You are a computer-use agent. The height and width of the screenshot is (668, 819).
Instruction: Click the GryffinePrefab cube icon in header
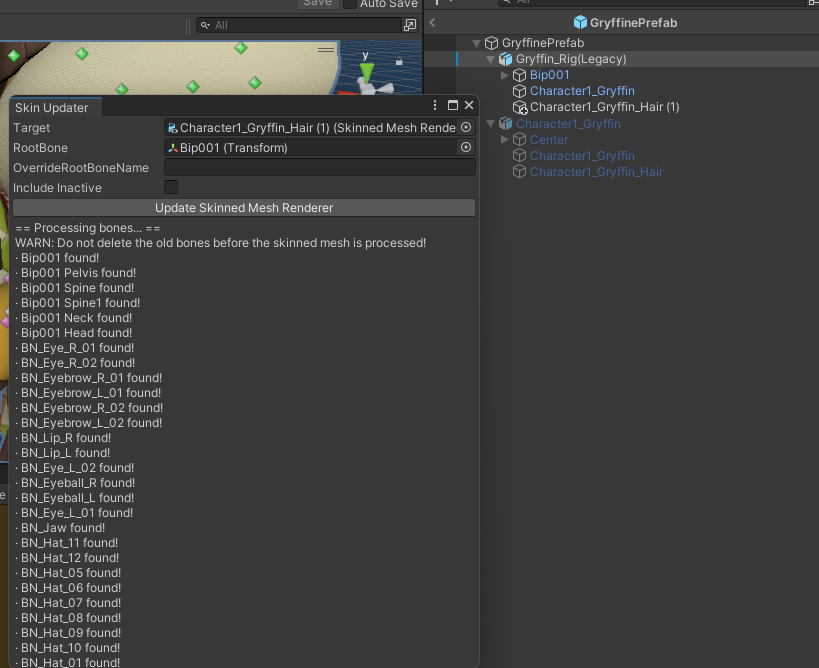pyautogui.click(x=580, y=22)
